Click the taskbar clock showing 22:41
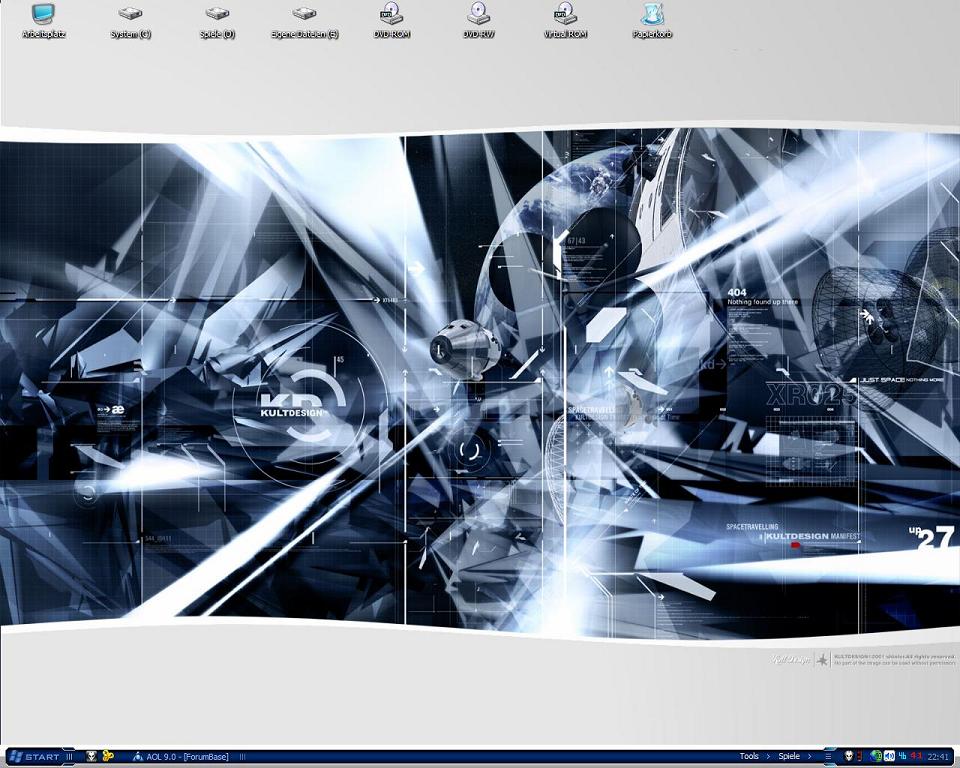 click(x=937, y=757)
